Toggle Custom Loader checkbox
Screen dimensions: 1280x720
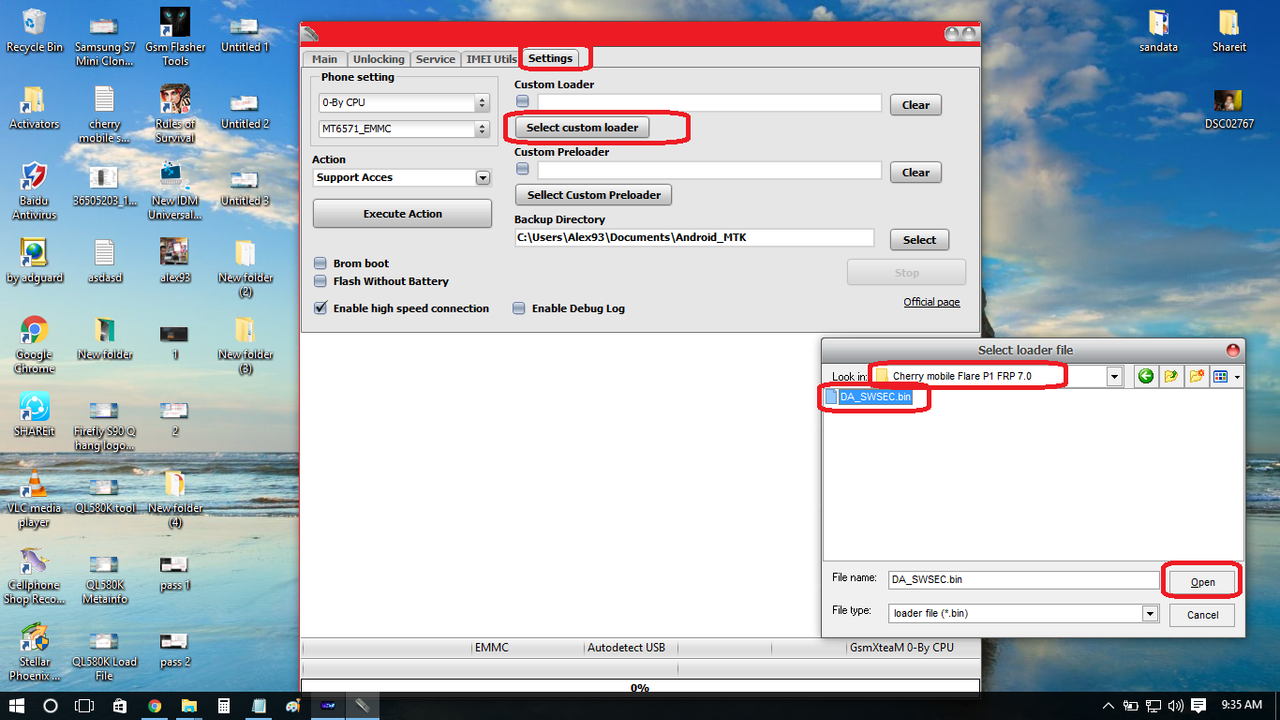click(x=522, y=102)
